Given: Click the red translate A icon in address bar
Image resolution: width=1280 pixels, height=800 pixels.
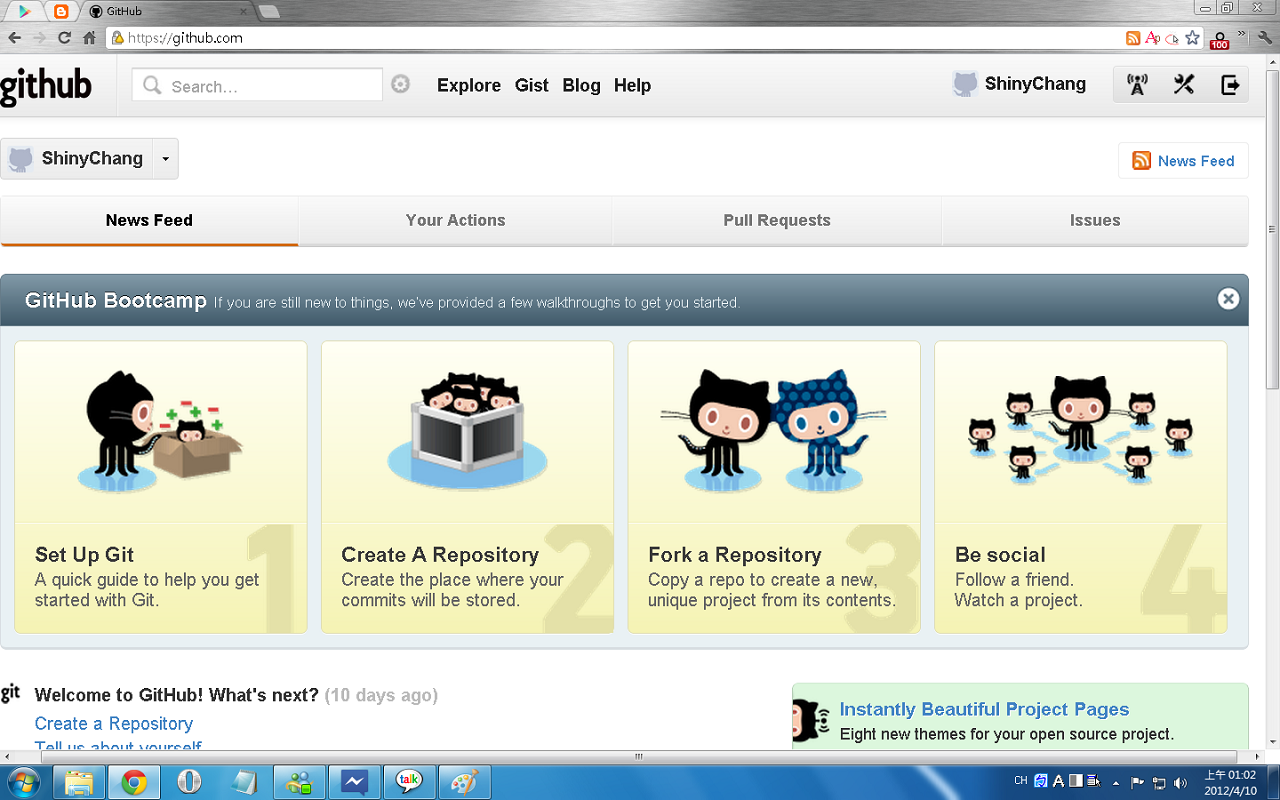Looking at the screenshot, I should pyautogui.click(x=1152, y=38).
